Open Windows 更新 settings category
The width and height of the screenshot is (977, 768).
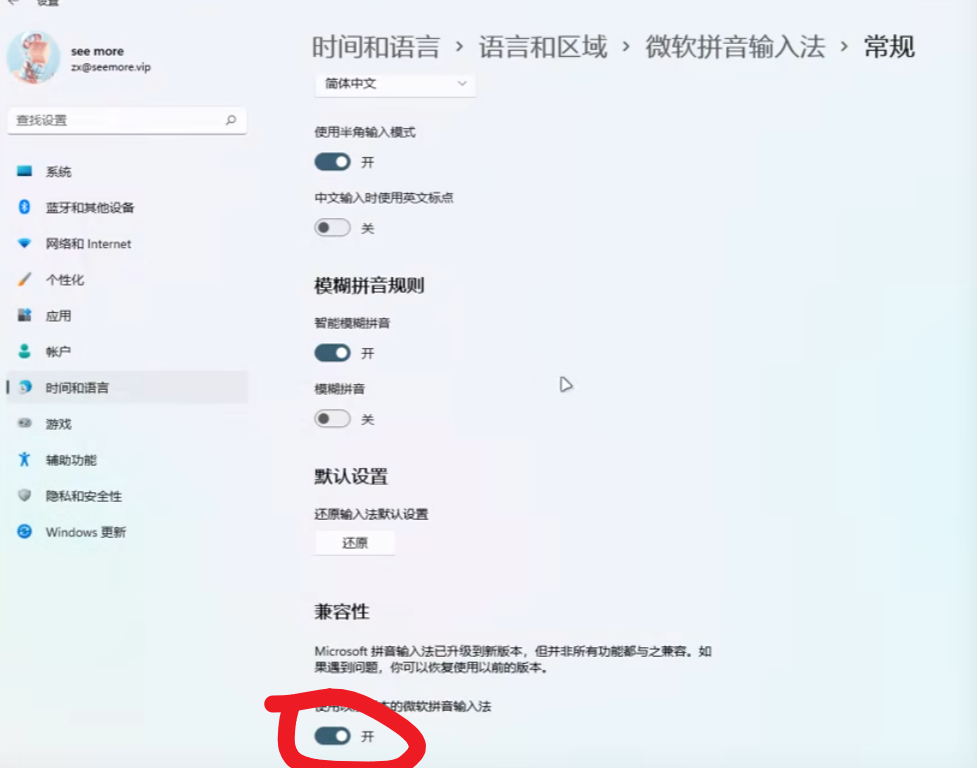(127, 532)
